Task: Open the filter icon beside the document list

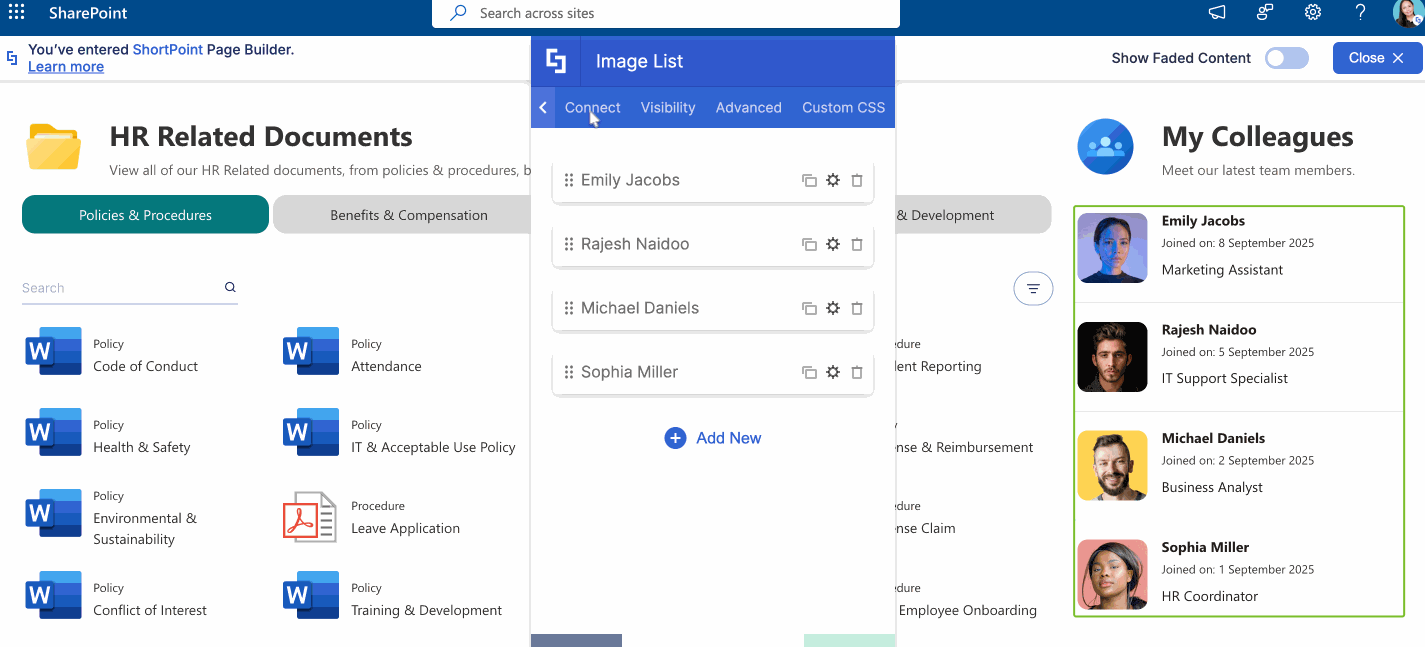Action: [x=1033, y=288]
